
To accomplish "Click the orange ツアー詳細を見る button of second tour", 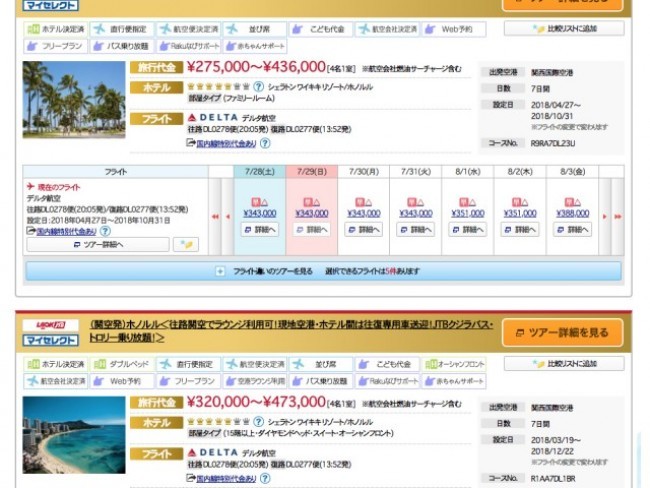I will 563,333.
